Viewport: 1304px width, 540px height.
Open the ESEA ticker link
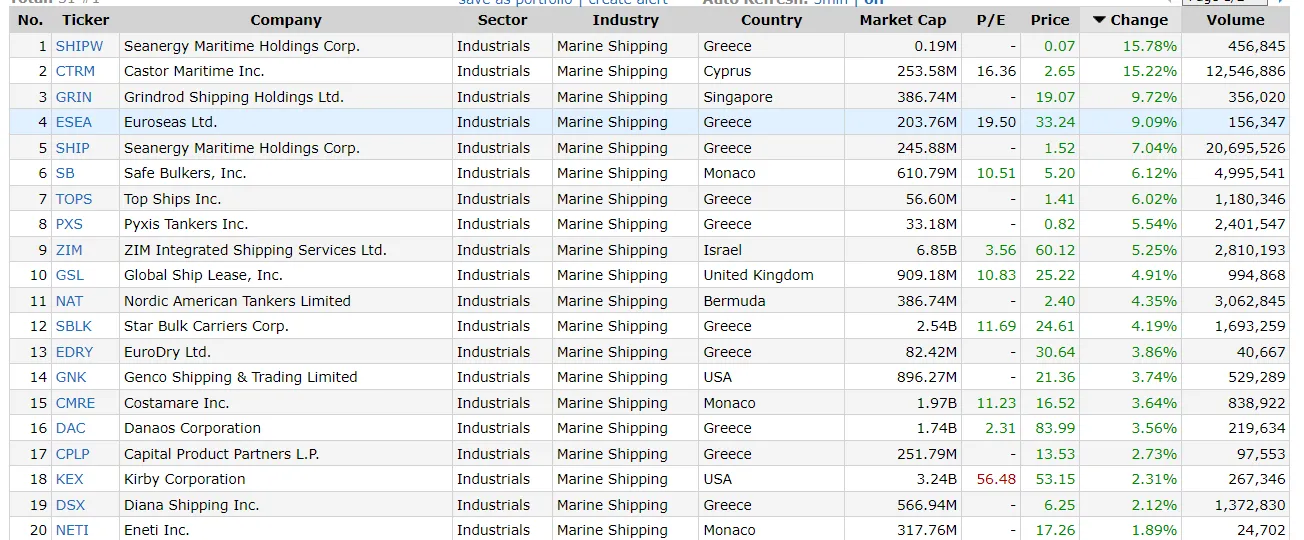coord(74,122)
